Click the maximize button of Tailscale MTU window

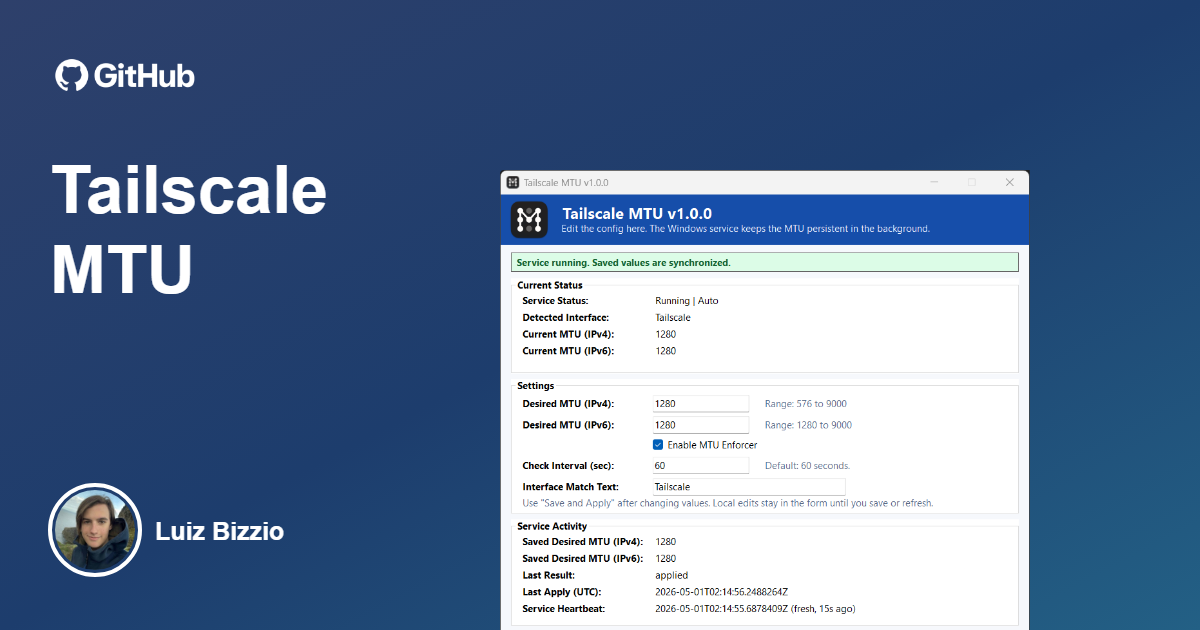click(972, 183)
